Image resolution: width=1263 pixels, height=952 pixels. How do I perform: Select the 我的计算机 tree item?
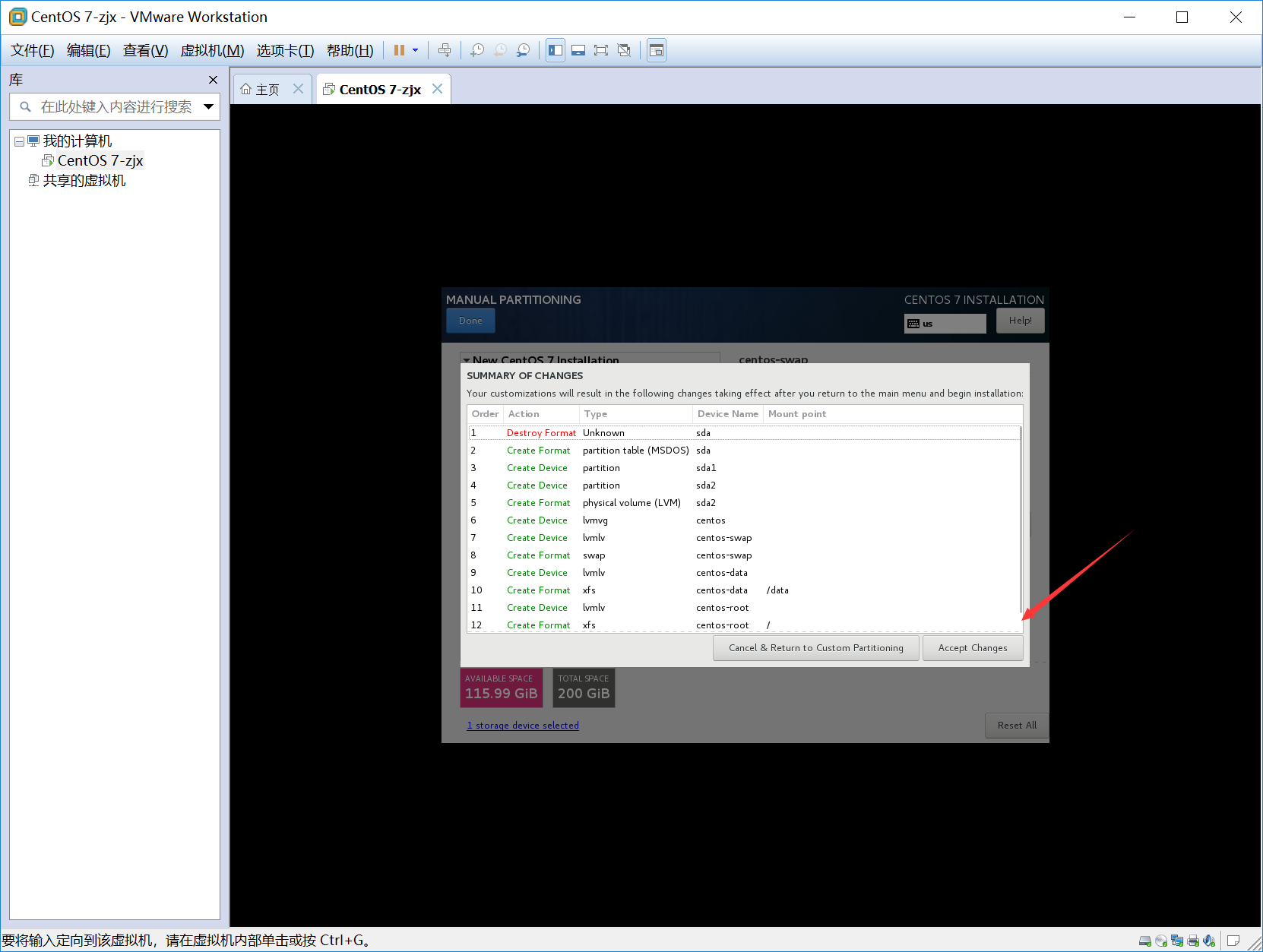pyautogui.click(x=78, y=141)
